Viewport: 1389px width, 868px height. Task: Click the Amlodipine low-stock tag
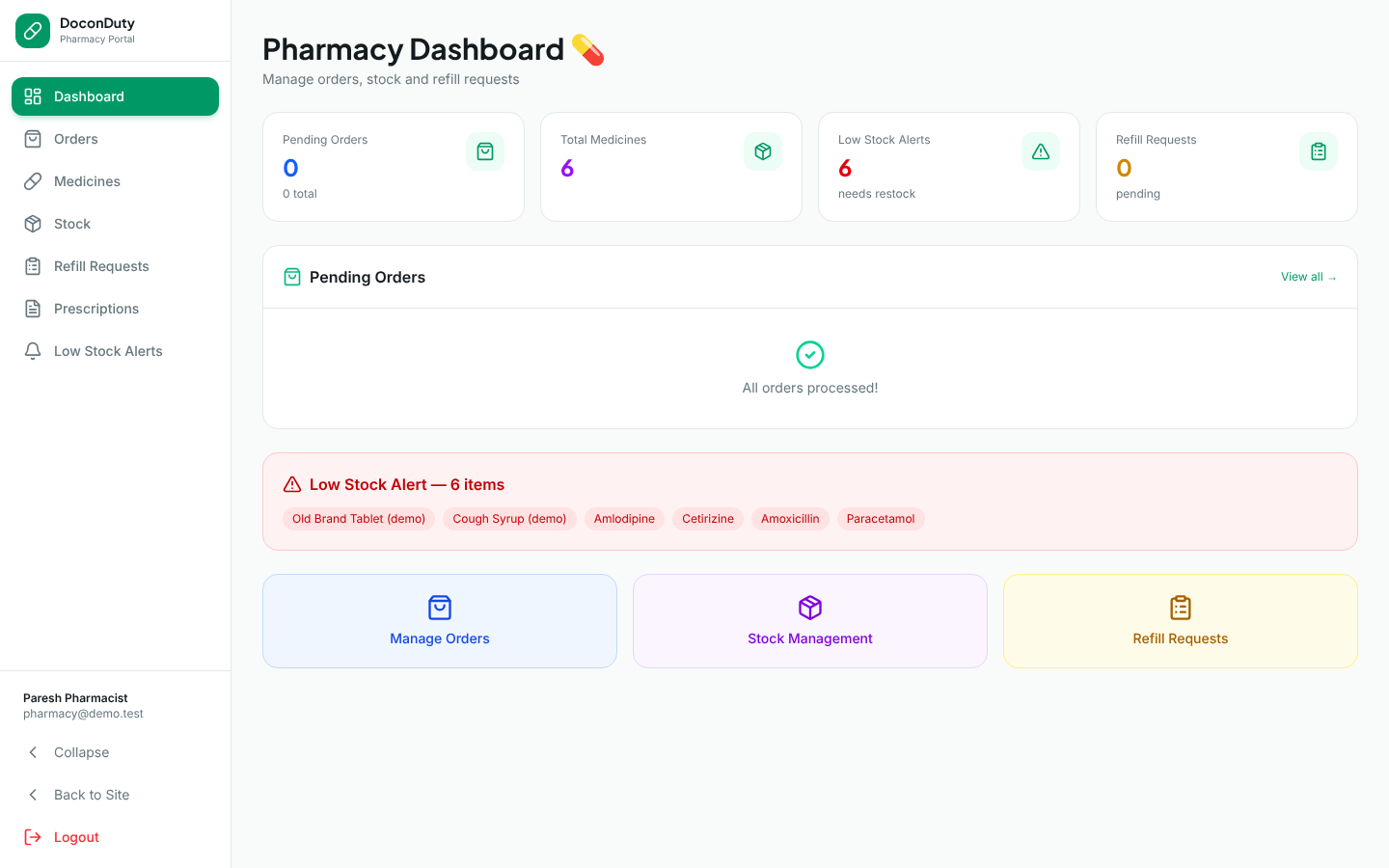(624, 519)
